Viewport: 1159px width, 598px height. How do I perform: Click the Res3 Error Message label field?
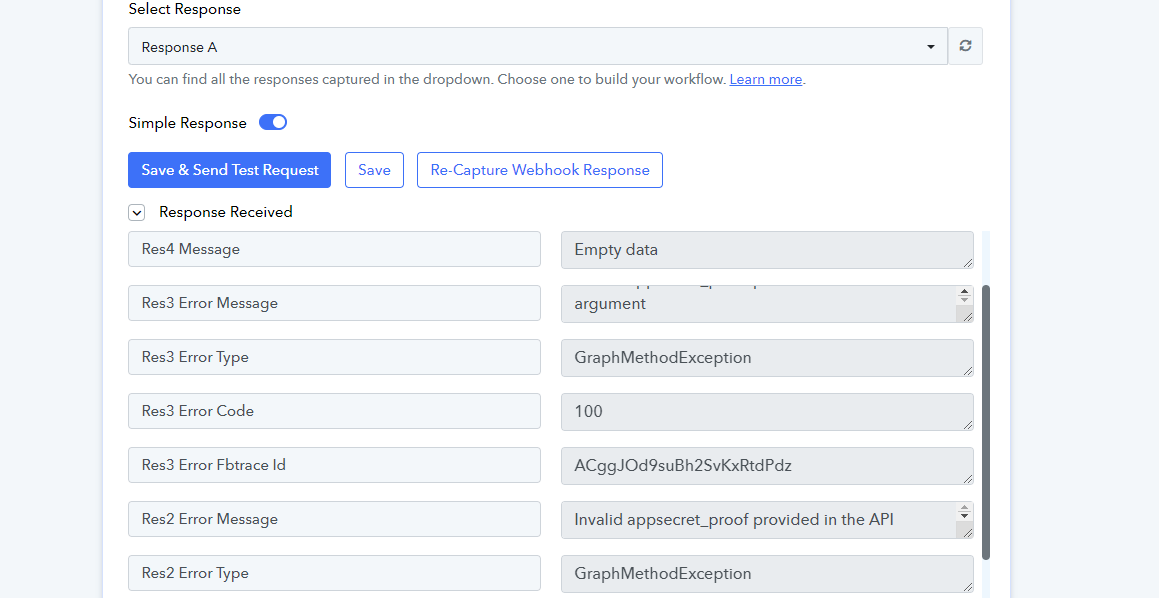tap(334, 303)
